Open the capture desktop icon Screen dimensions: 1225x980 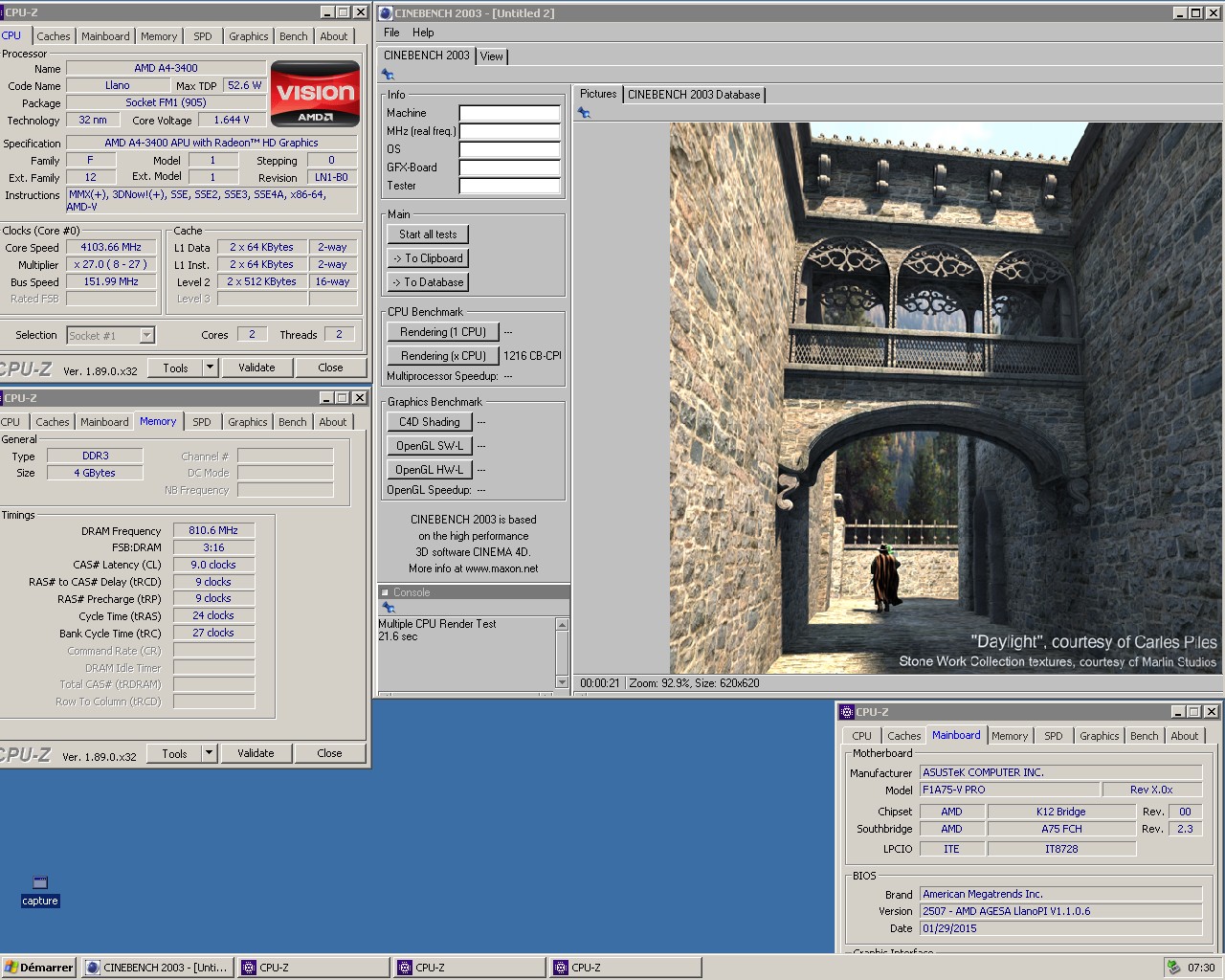coord(40,890)
